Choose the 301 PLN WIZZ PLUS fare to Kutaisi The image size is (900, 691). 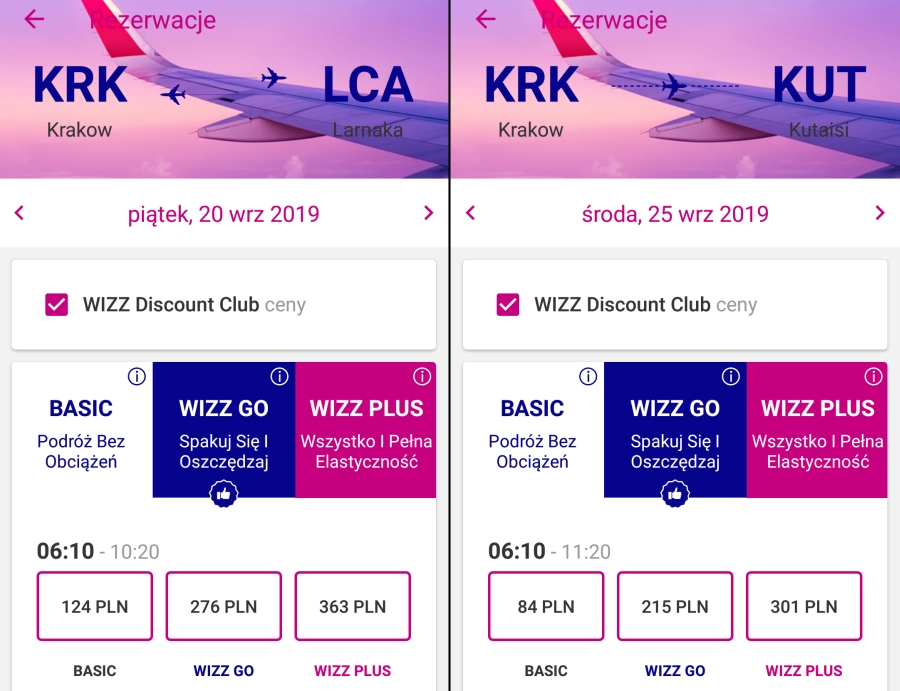[803, 606]
